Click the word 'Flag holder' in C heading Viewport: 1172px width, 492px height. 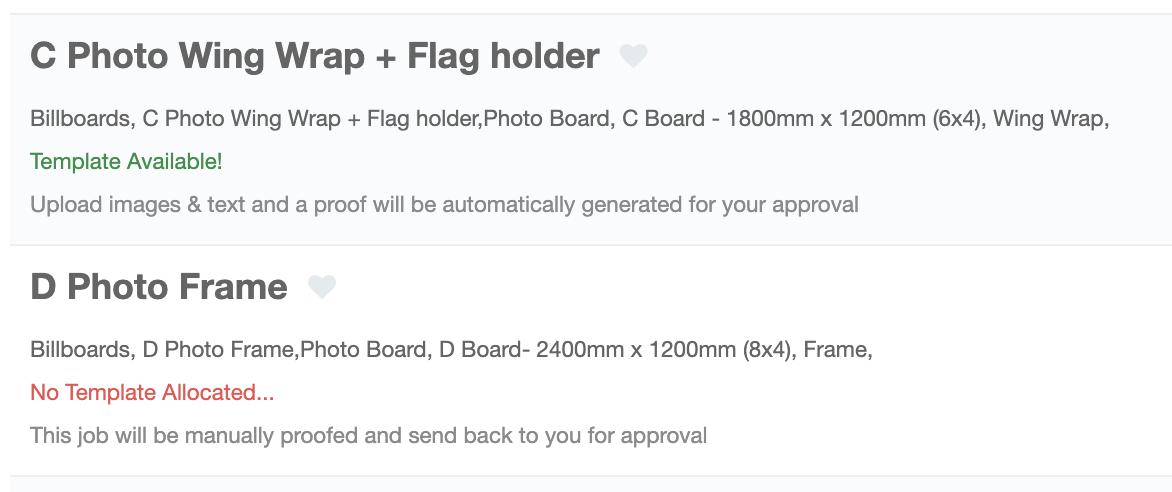coord(503,57)
